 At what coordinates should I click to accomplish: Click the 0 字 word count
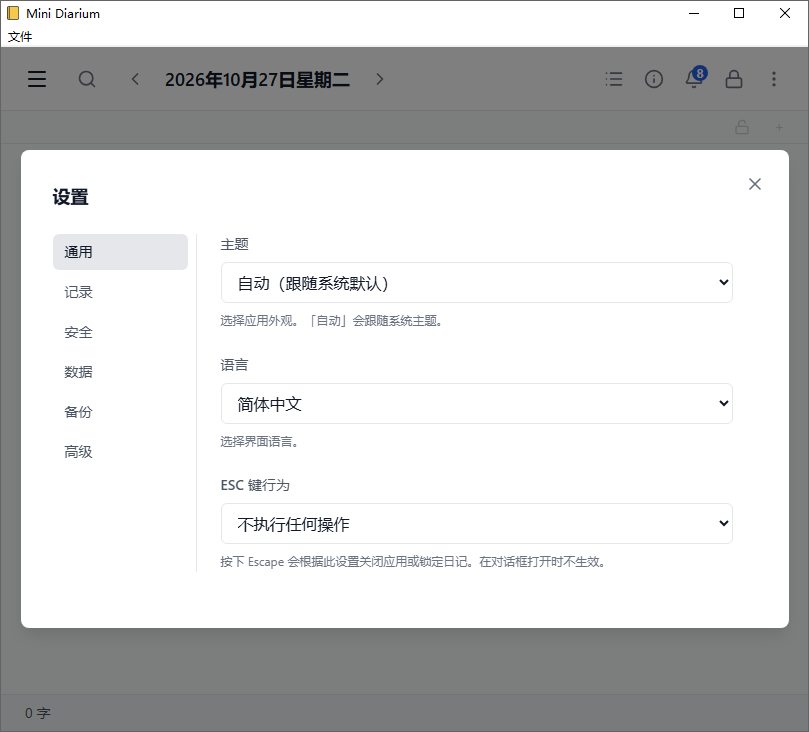[x=38, y=713]
